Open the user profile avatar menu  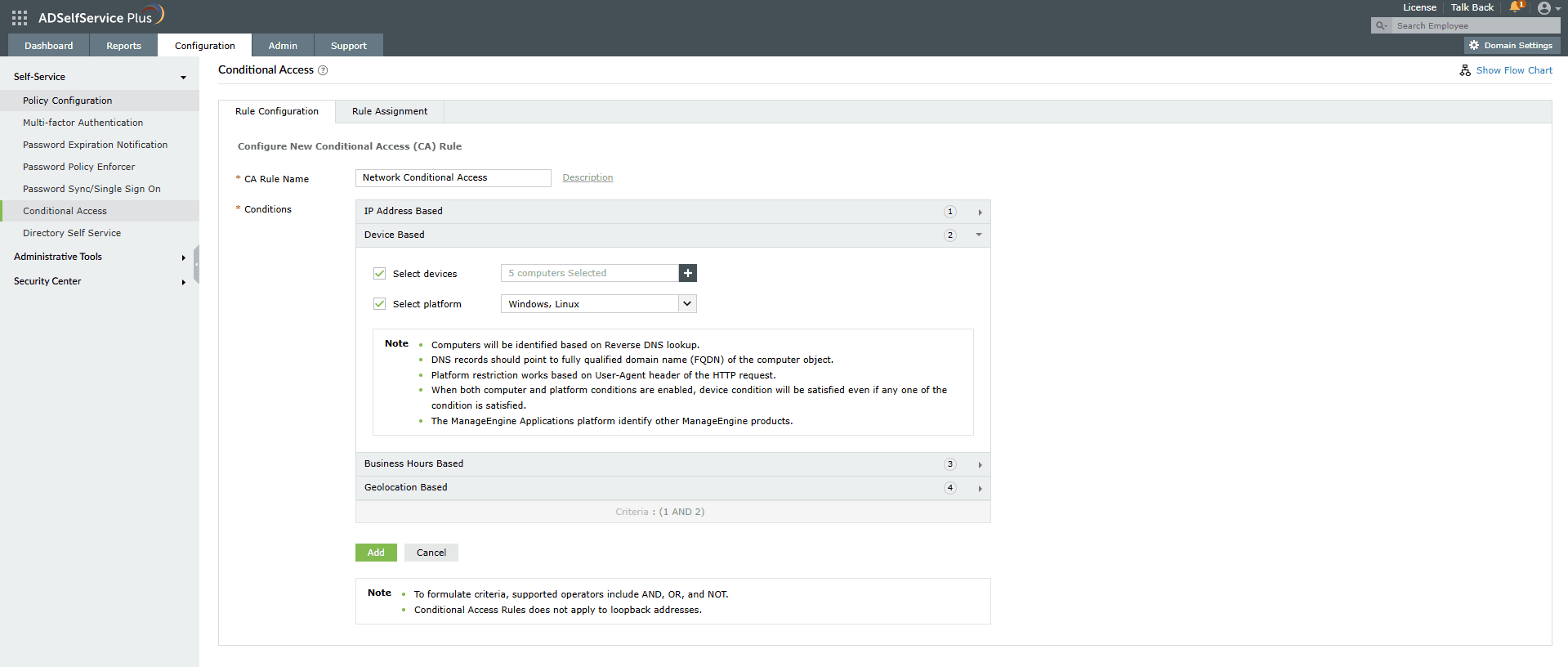1543,8
